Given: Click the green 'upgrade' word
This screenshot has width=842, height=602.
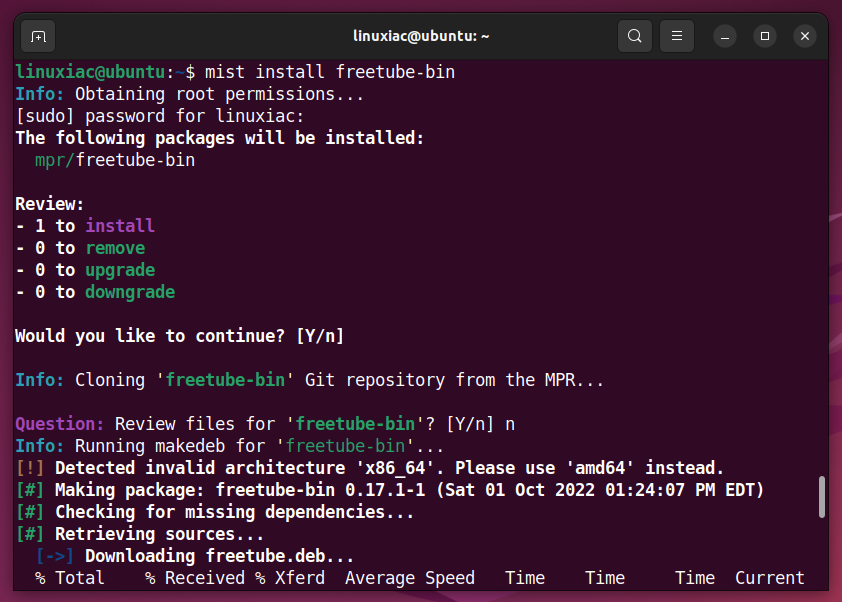Looking at the screenshot, I should [120, 270].
